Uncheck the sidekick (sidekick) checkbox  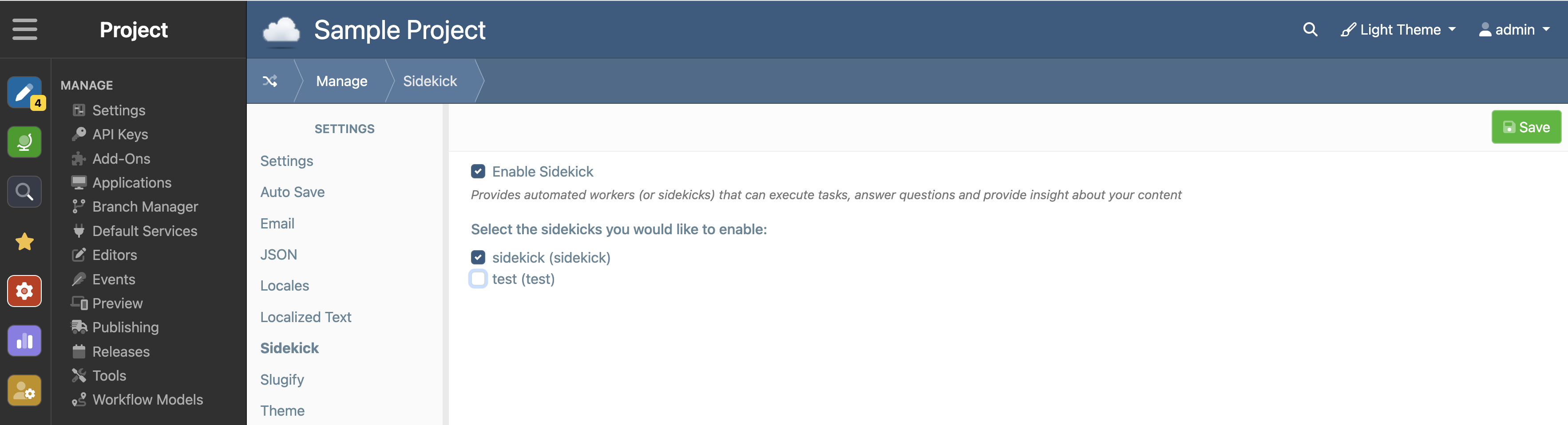[478, 257]
